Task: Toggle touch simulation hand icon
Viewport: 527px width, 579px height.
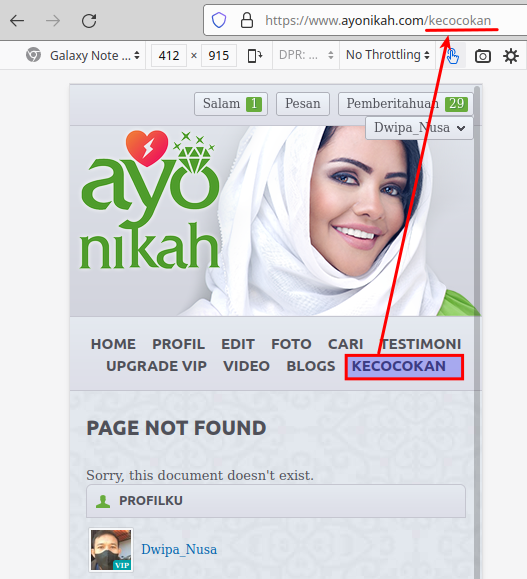Action: tap(452, 56)
